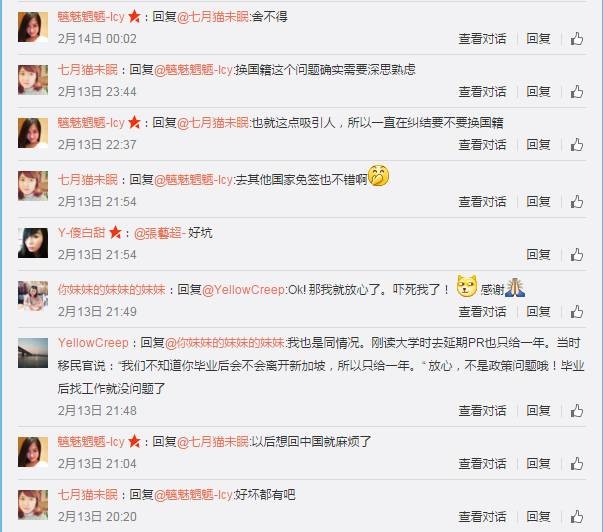The width and height of the screenshot is (603, 532).
Task: Open 查看对话 for the 21:48 comment
Action: tap(482, 410)
